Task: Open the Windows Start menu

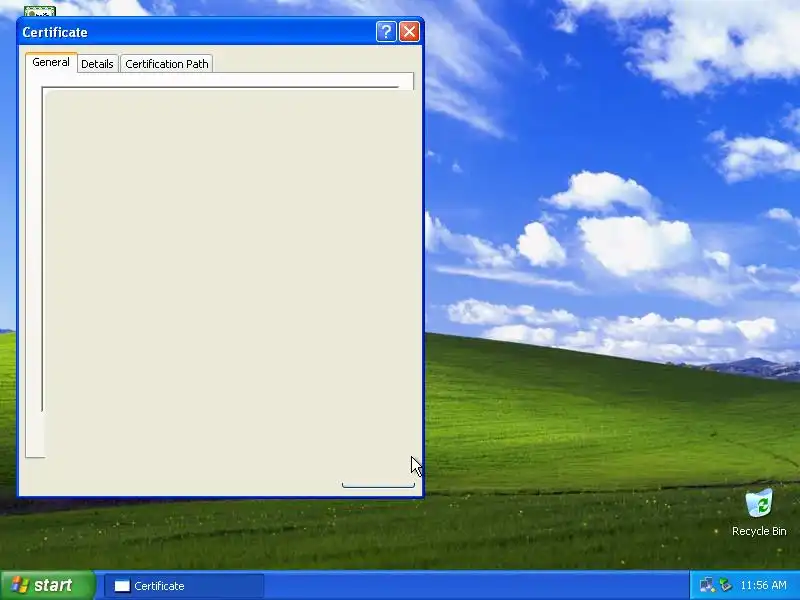Action: (x=47, y=585)
